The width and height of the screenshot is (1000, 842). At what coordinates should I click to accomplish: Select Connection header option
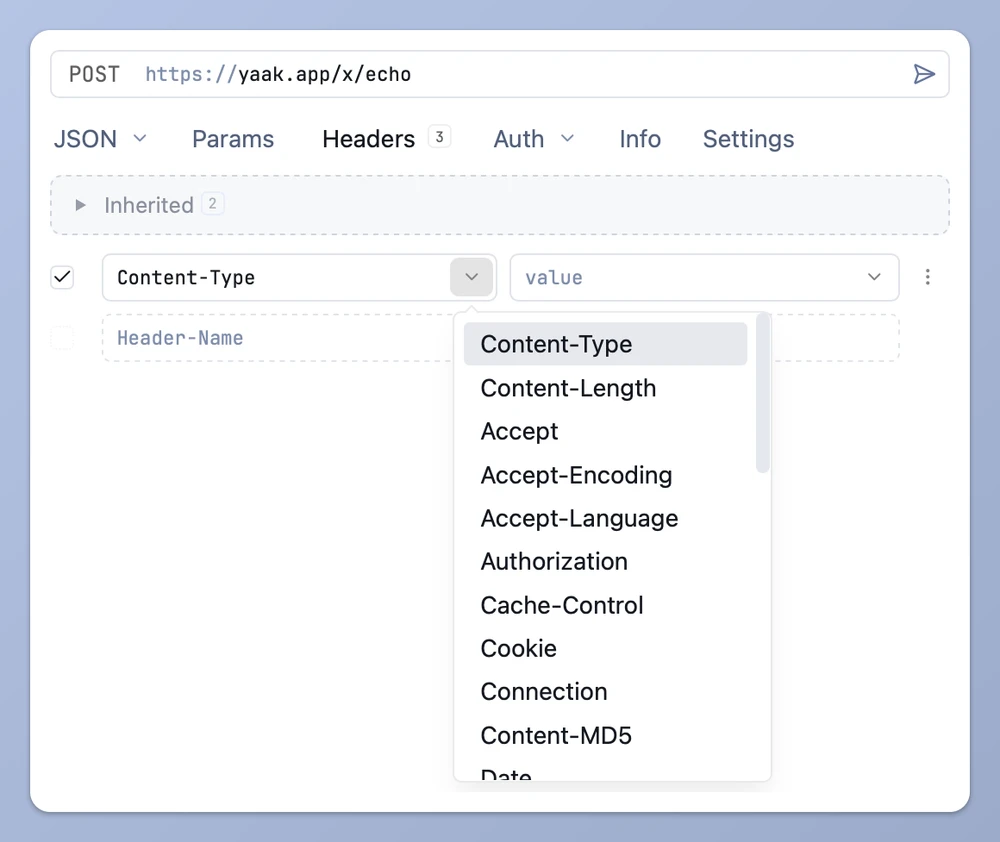click(605, 692)
